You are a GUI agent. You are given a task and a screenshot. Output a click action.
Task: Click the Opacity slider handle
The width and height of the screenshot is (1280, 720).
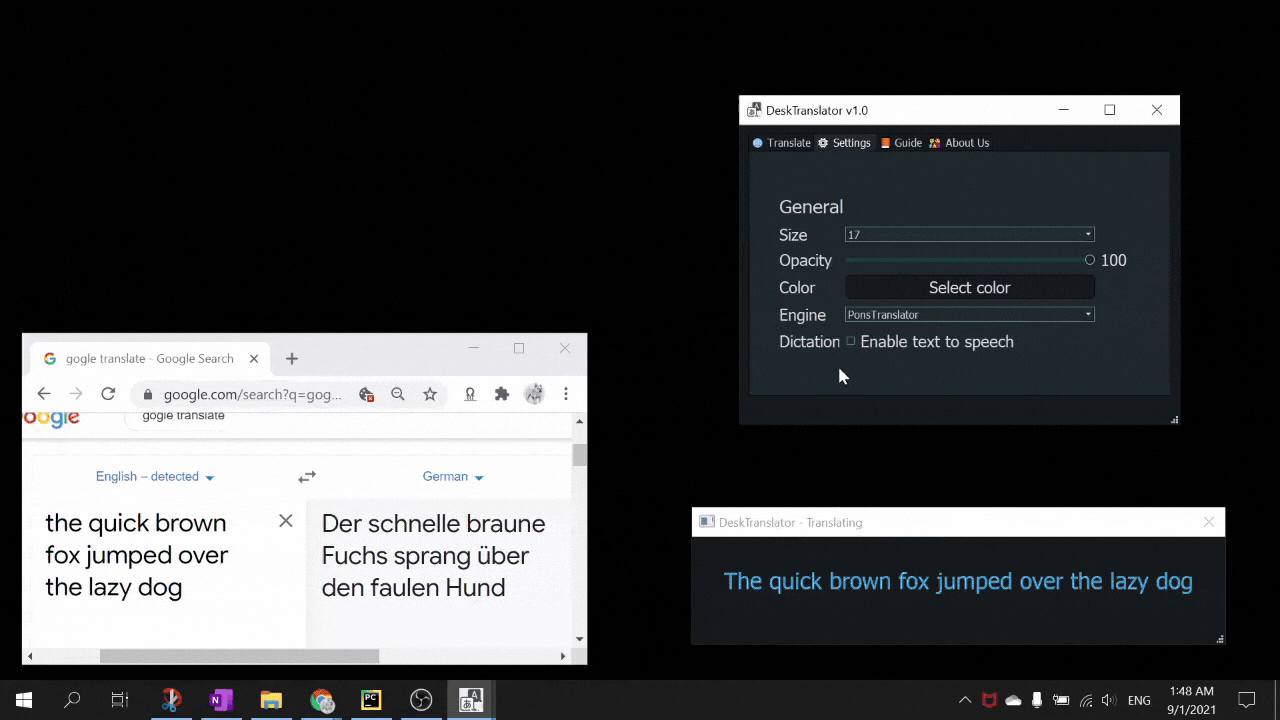1090,260
